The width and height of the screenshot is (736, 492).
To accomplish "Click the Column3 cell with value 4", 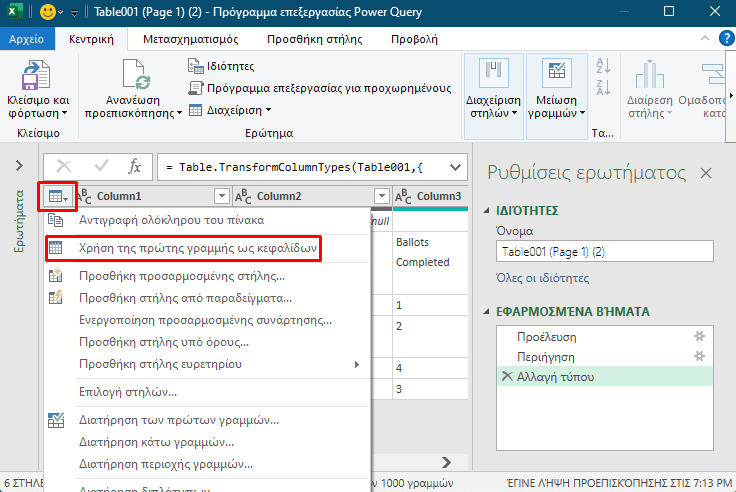I will 430,368.
